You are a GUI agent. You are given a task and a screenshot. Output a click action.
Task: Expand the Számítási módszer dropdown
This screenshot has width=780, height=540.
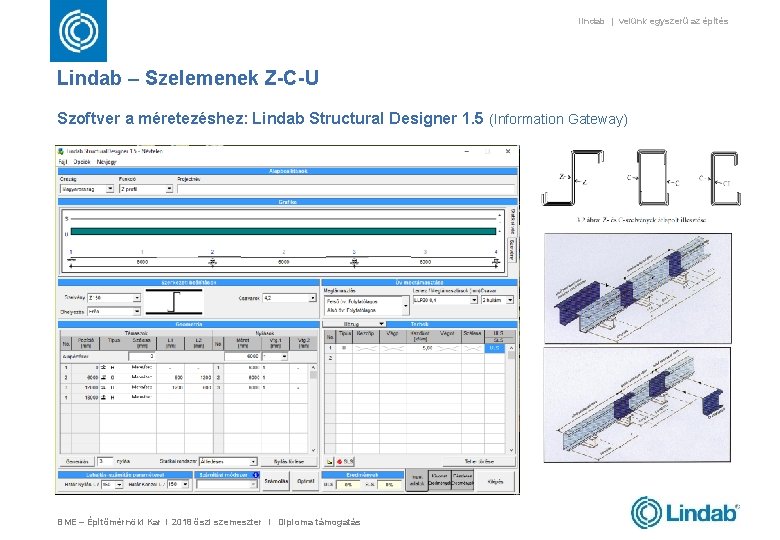(253, 484)
